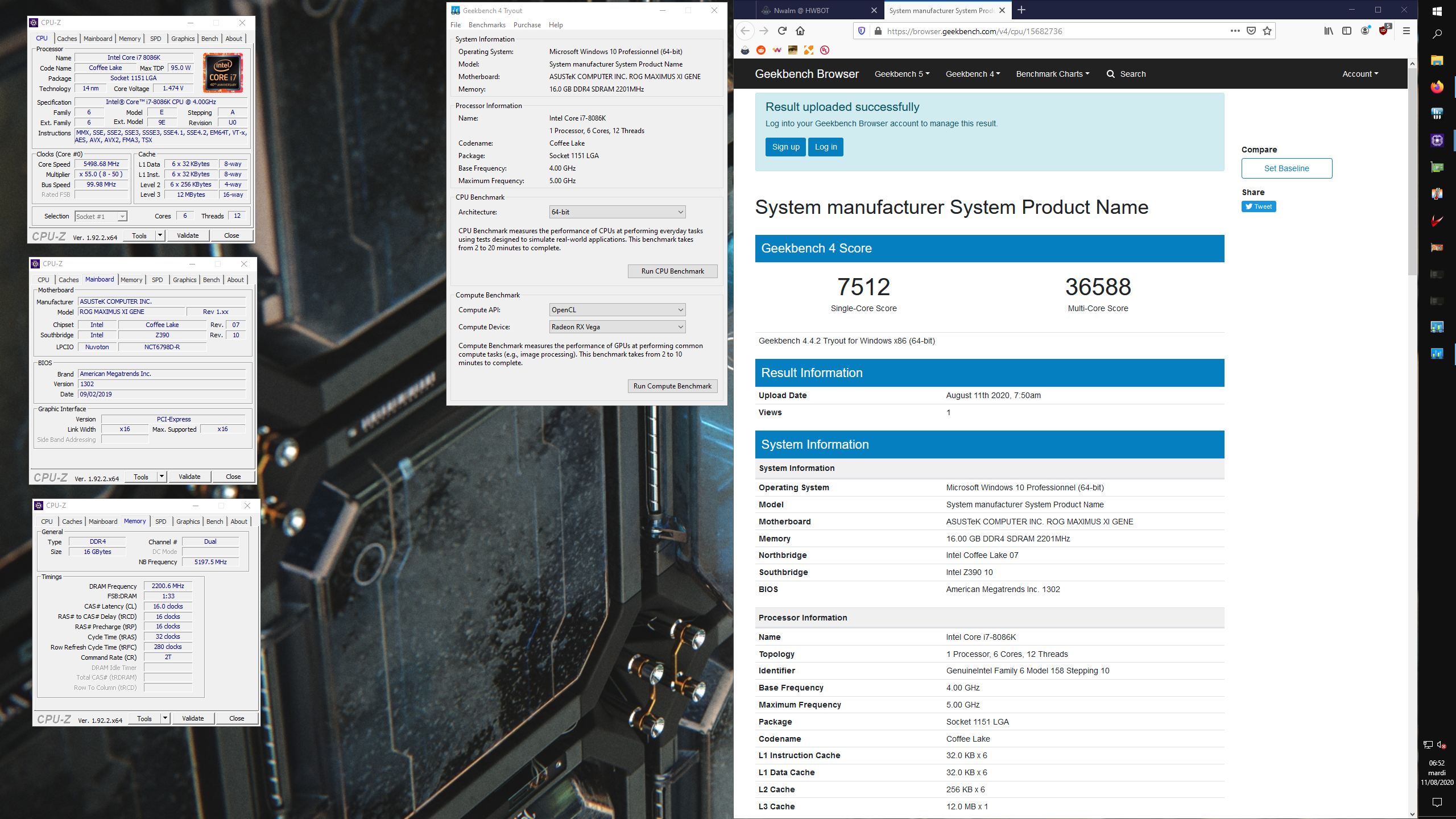The height and width of the screenshot is (819, 1456).
Task: Click the Firefox taskbar icon
Action: [x=1437, y=86]
